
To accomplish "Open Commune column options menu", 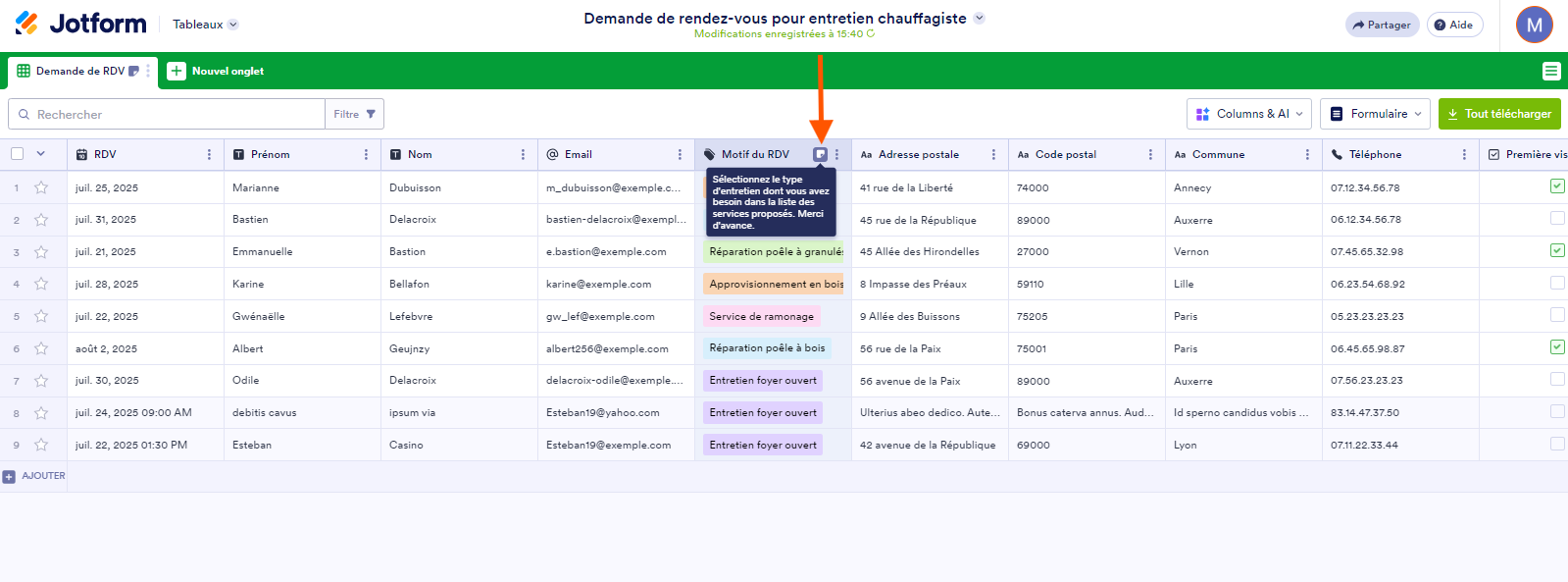I will point(1307,154).
